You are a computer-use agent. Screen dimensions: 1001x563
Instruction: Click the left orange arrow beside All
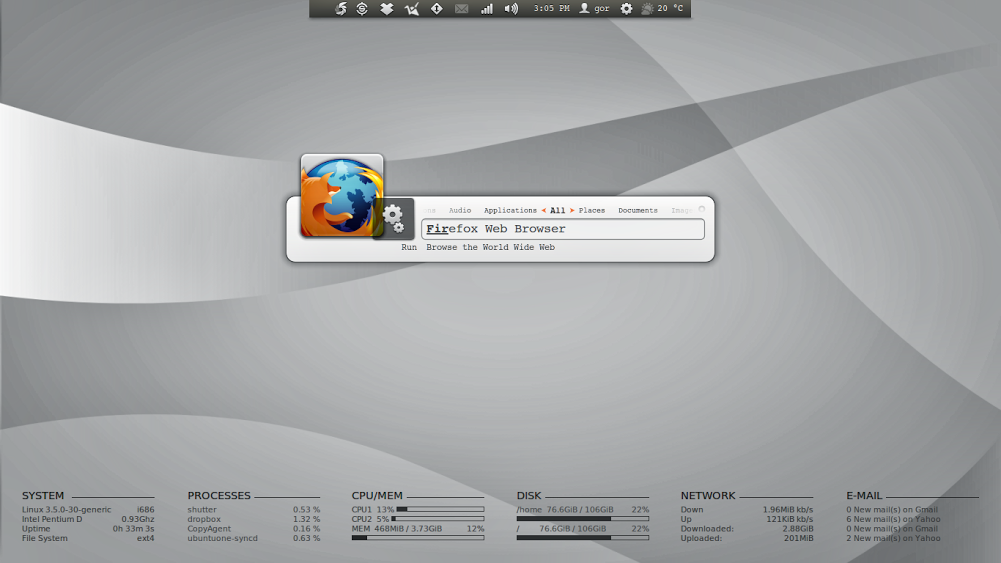click(x=543, y=210)
